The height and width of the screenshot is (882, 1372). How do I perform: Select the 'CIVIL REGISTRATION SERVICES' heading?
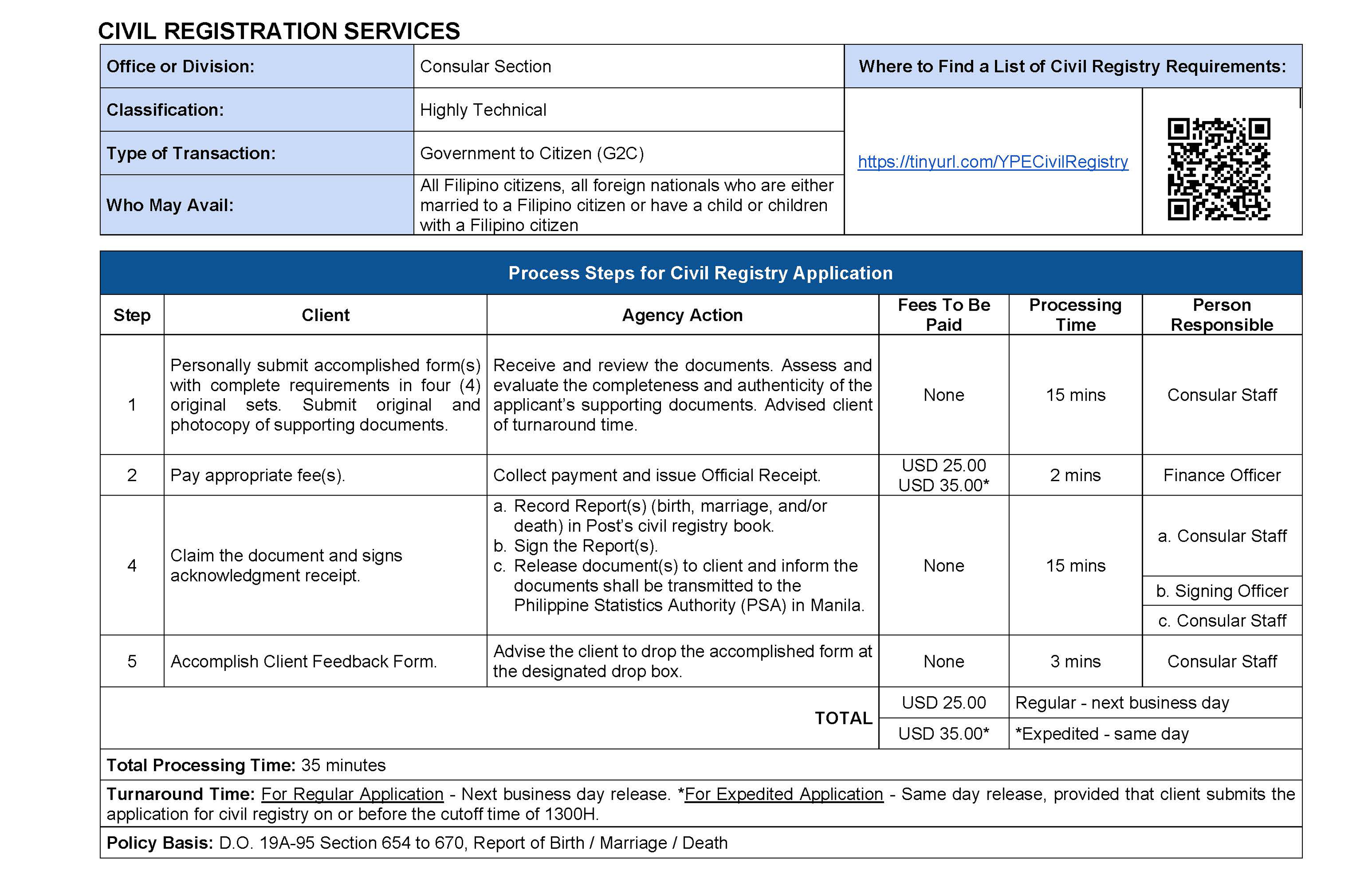[279, 30]
